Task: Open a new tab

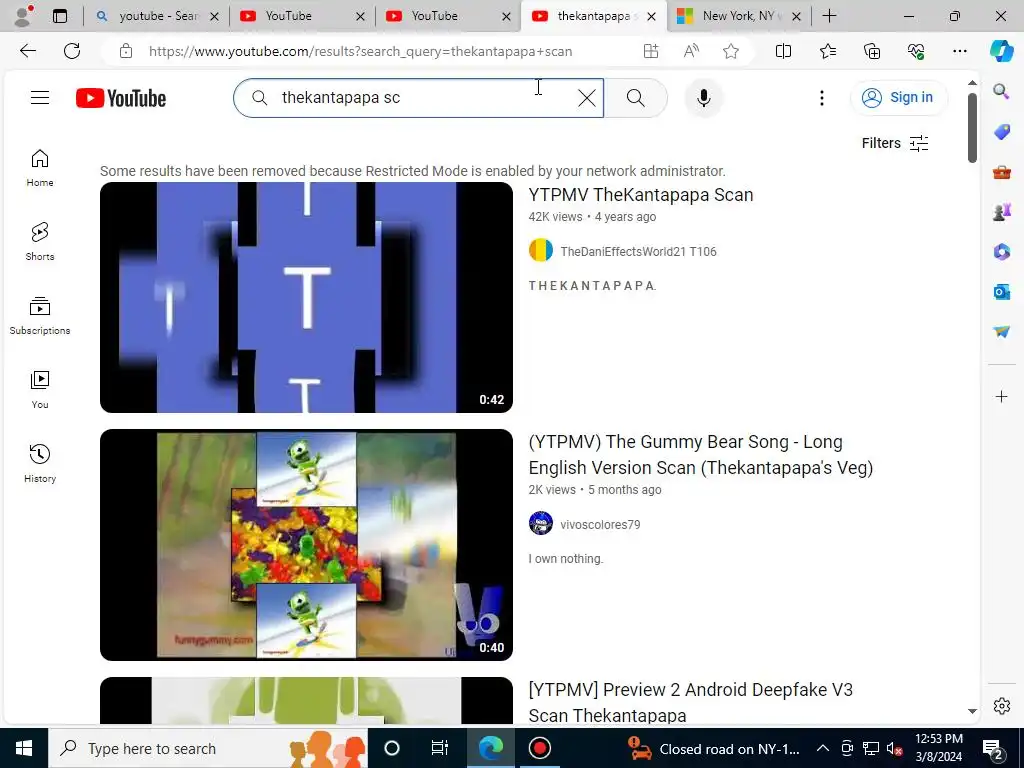Action: [829, 16]
